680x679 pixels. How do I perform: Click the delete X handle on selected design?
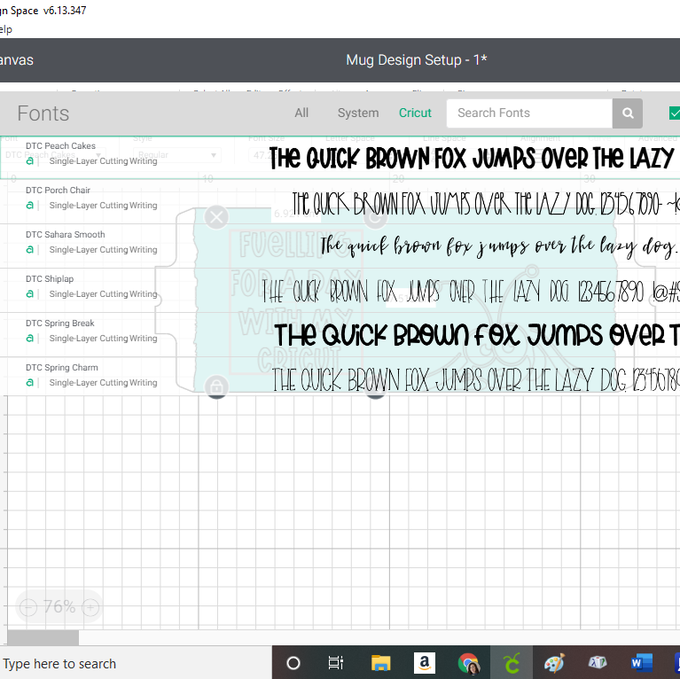216,217
